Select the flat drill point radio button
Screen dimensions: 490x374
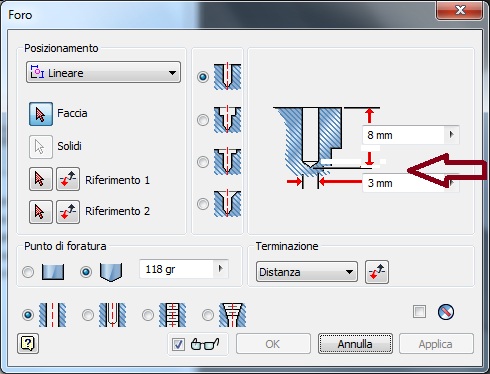click(28, 272)
